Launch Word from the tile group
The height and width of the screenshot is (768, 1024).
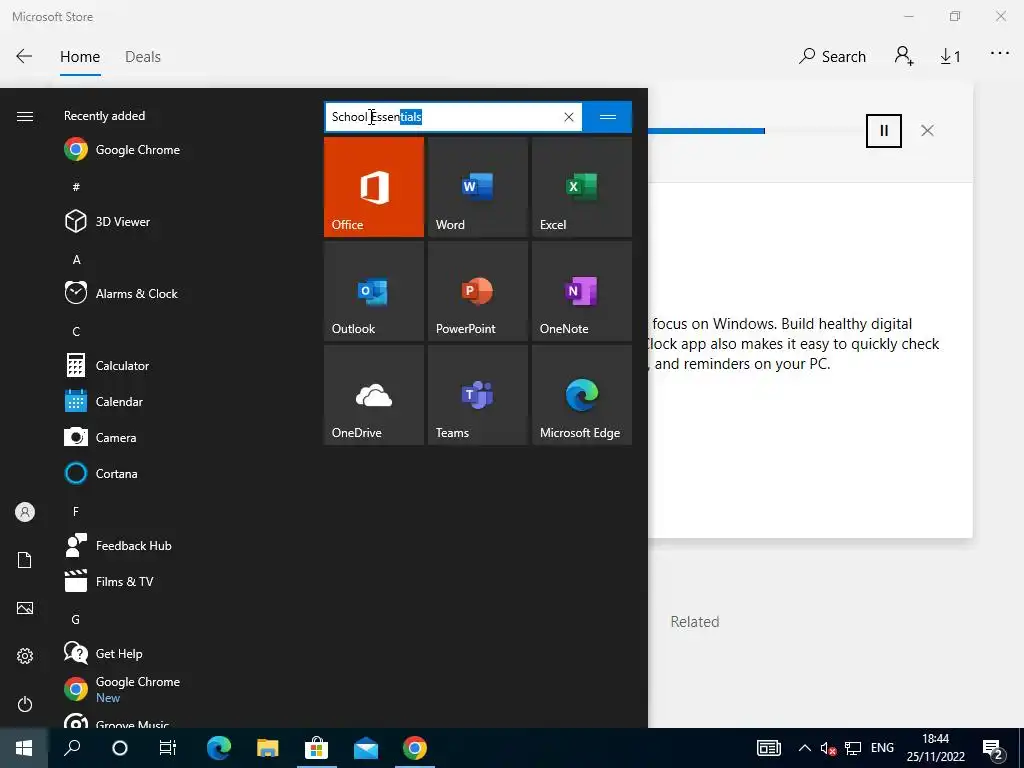click(477, 187)
